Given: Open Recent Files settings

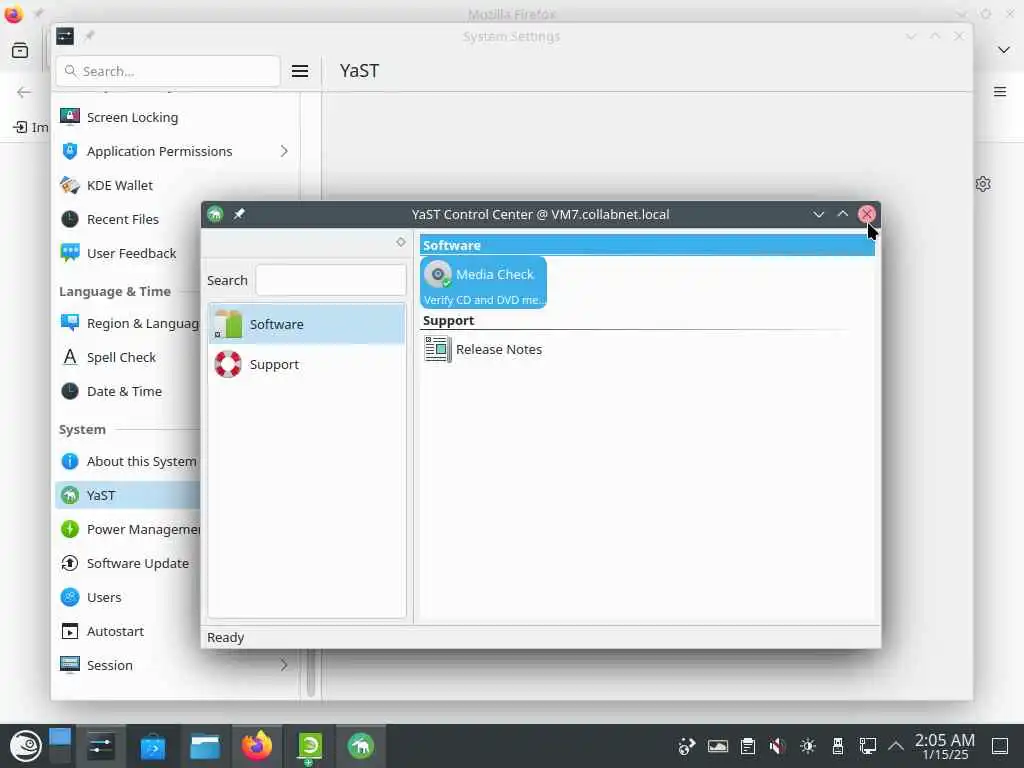Looking at the screenshot, I should (x=128, y=219).
